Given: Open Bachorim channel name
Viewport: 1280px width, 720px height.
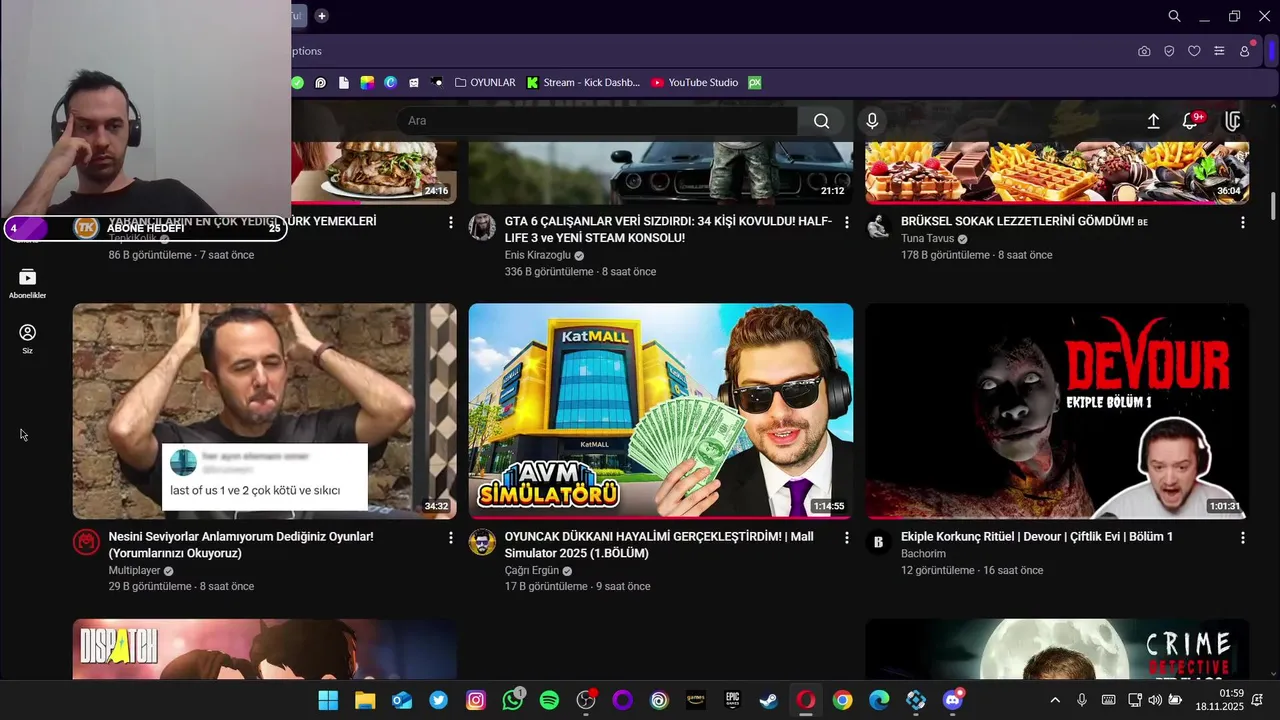Looking at the screenshot, I should [x=923, y=554].
